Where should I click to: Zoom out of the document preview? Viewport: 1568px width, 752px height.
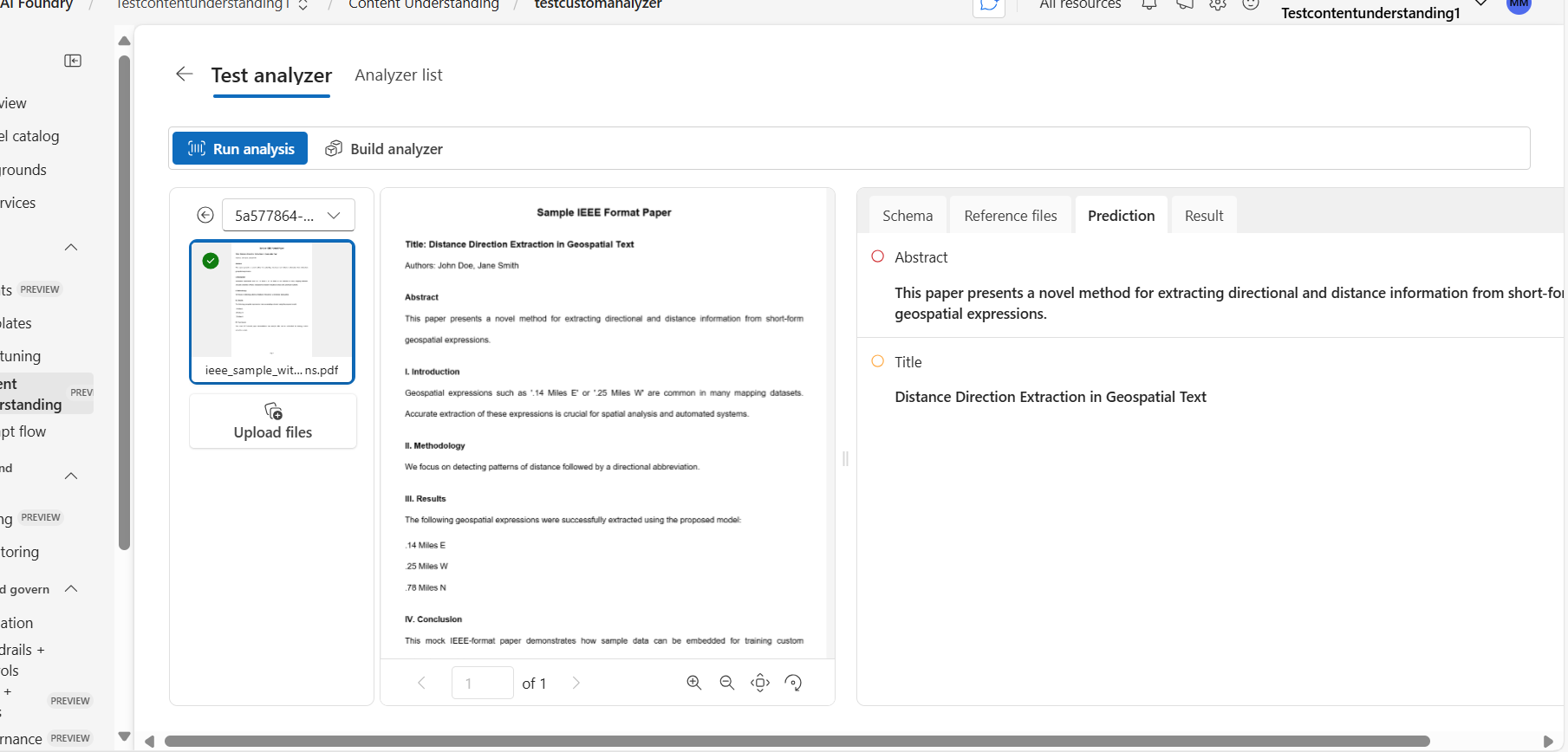[x=726, y=683]
